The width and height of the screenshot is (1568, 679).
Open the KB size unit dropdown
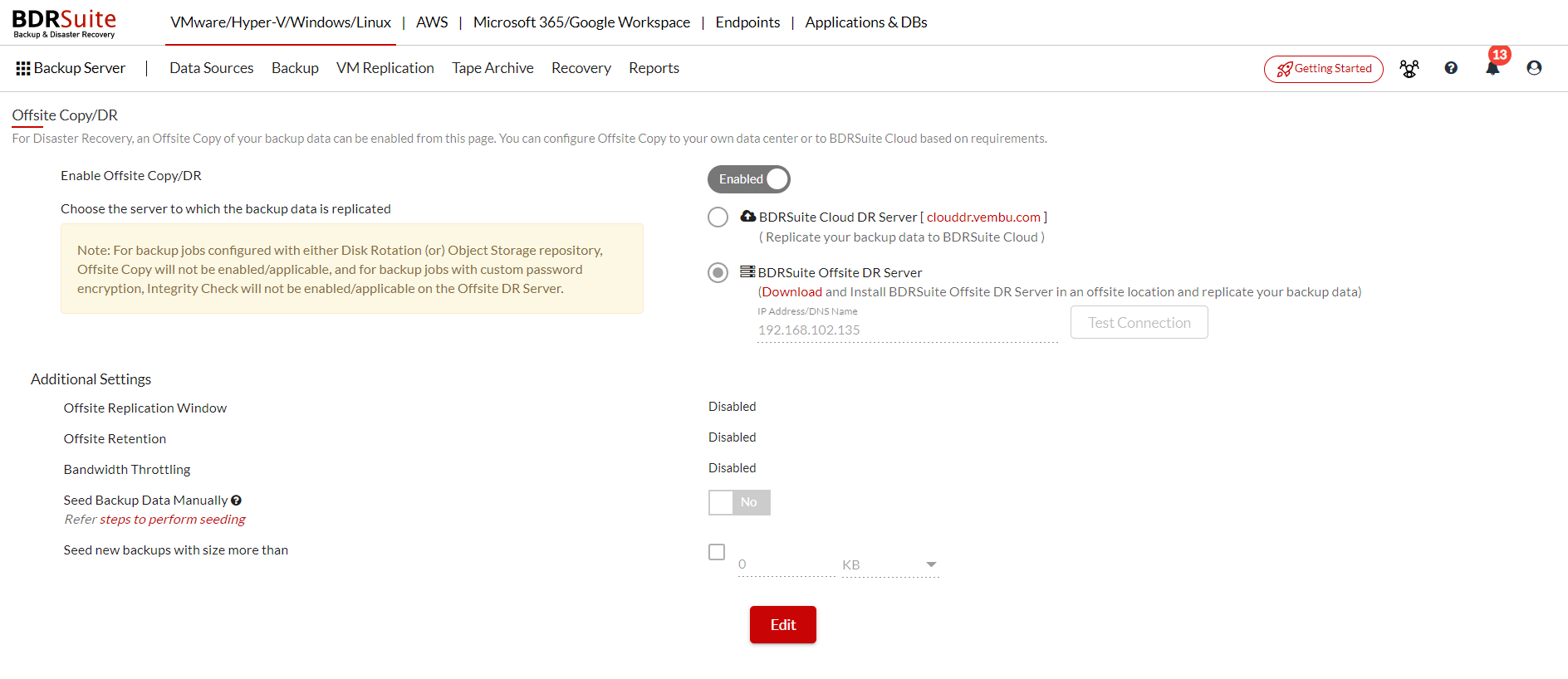890,565
